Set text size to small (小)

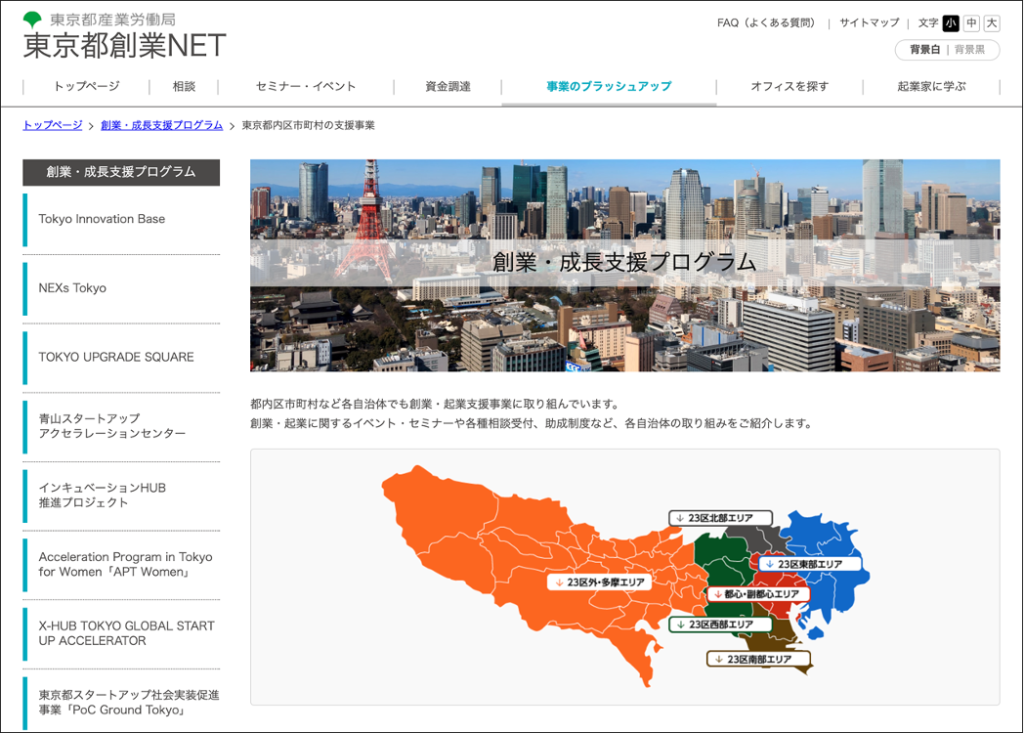pos(950,23)
